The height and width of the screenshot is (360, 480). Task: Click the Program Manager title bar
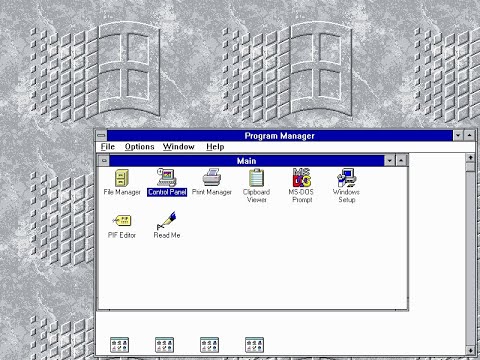(280, 136)
